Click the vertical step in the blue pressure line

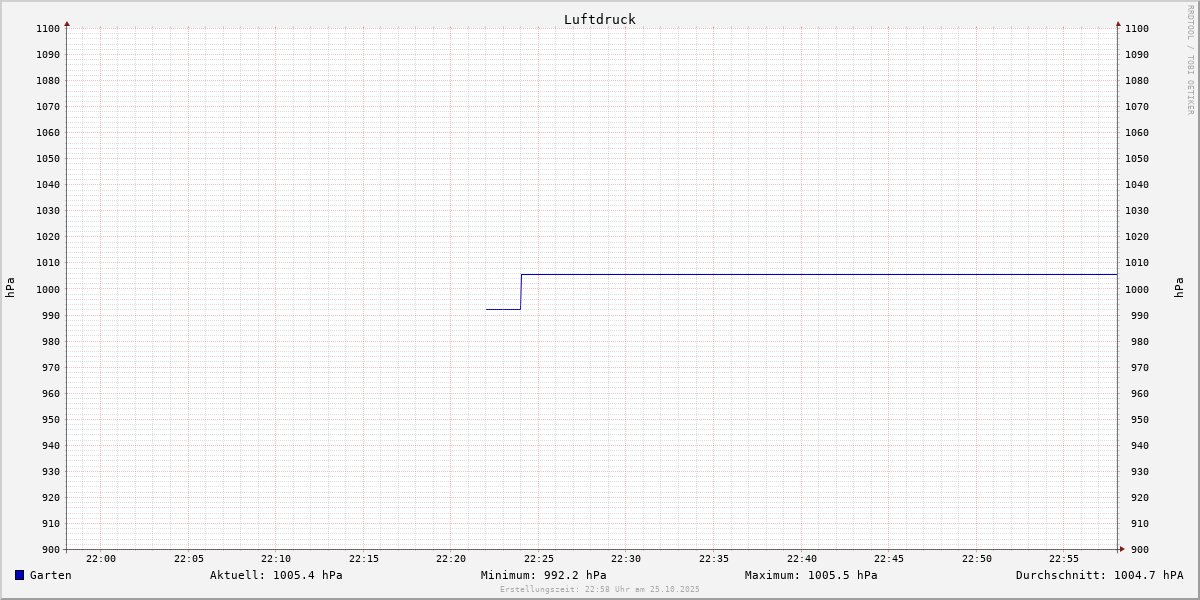click(521, 292)
